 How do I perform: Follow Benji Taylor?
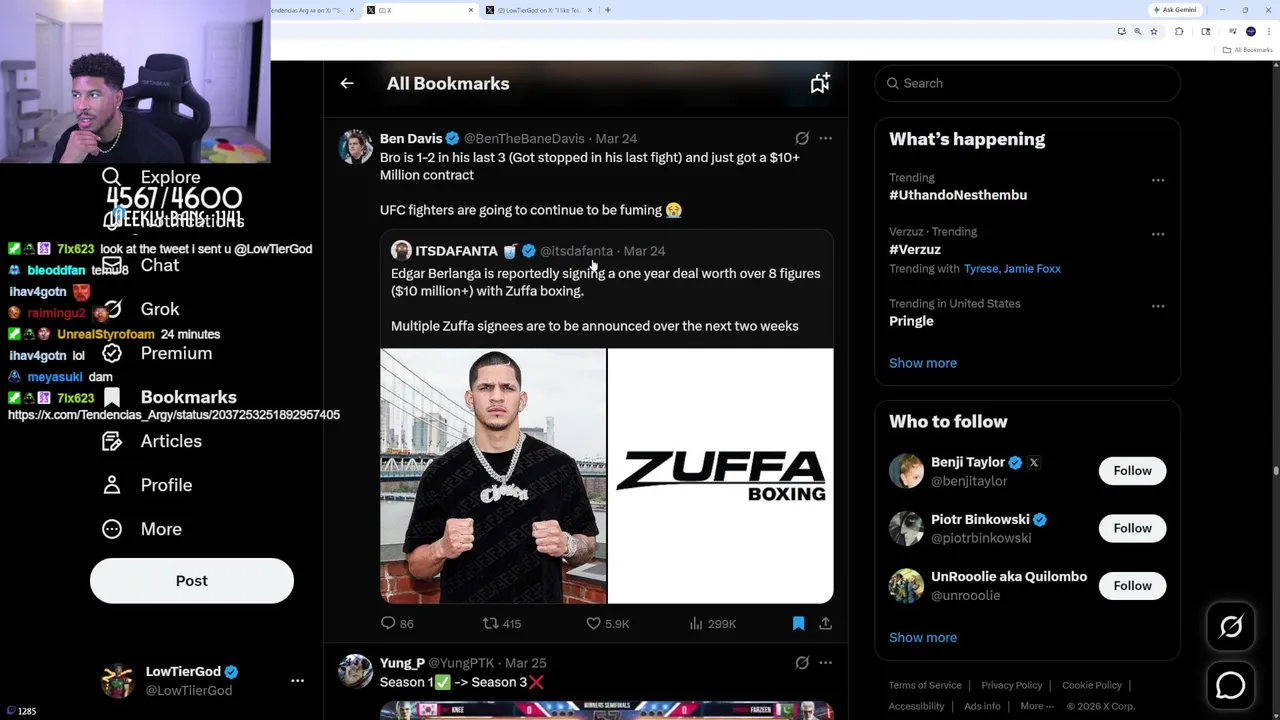pyautogui.click(x=1132, y=471)
